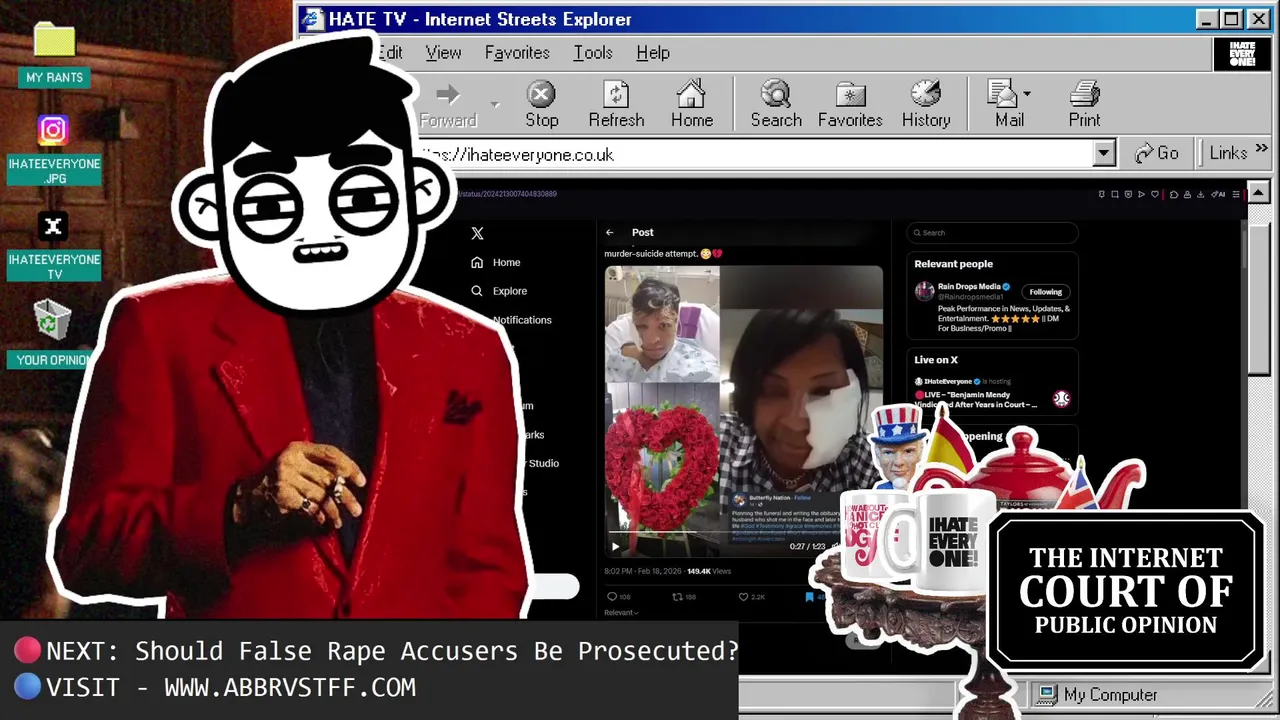The height and width of the screenshot is (720, 1280).
Task: Open the YOUR OPINION recycle bin
Action: point(52,336)
